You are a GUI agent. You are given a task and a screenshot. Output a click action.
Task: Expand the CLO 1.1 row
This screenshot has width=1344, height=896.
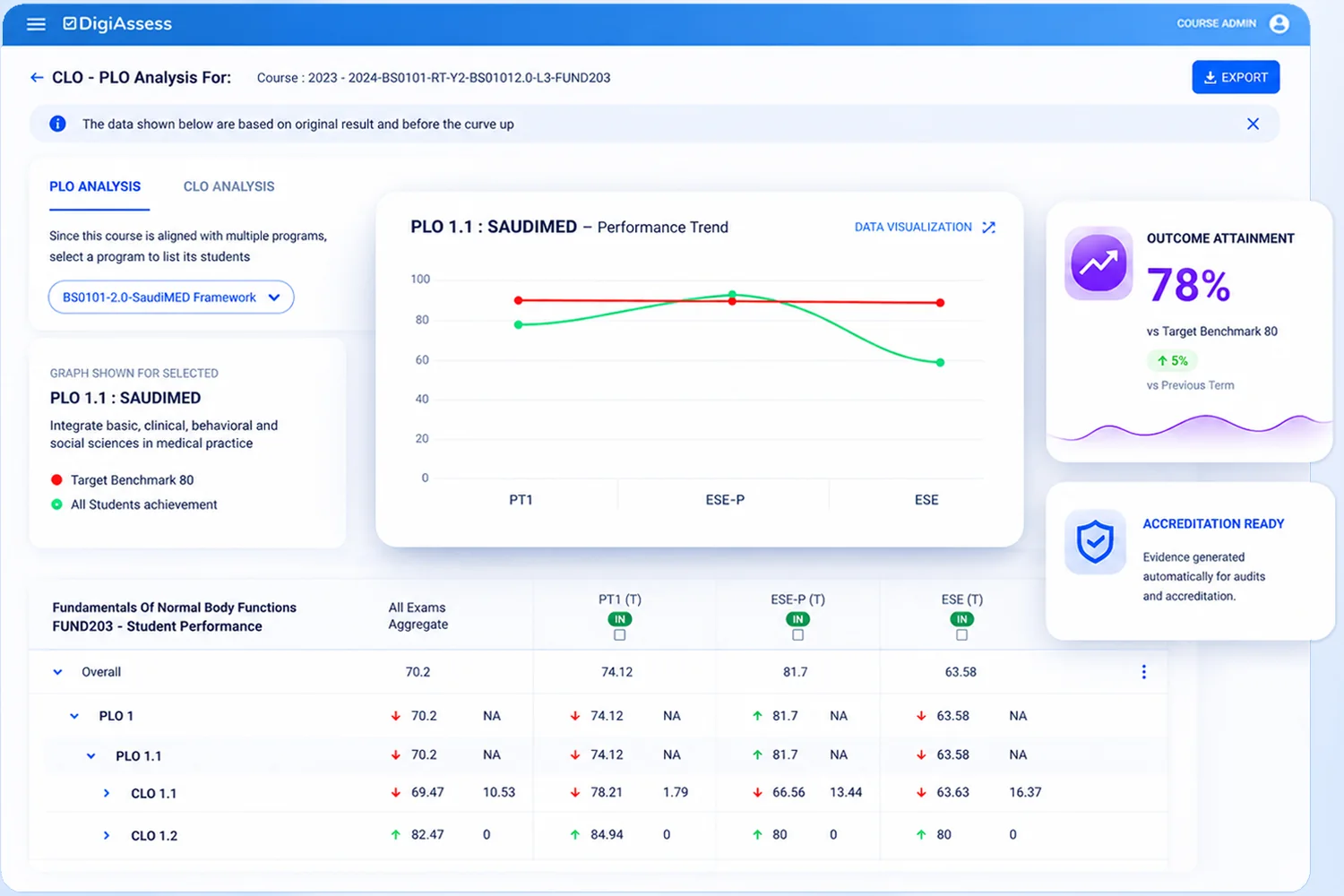[107, 793]
